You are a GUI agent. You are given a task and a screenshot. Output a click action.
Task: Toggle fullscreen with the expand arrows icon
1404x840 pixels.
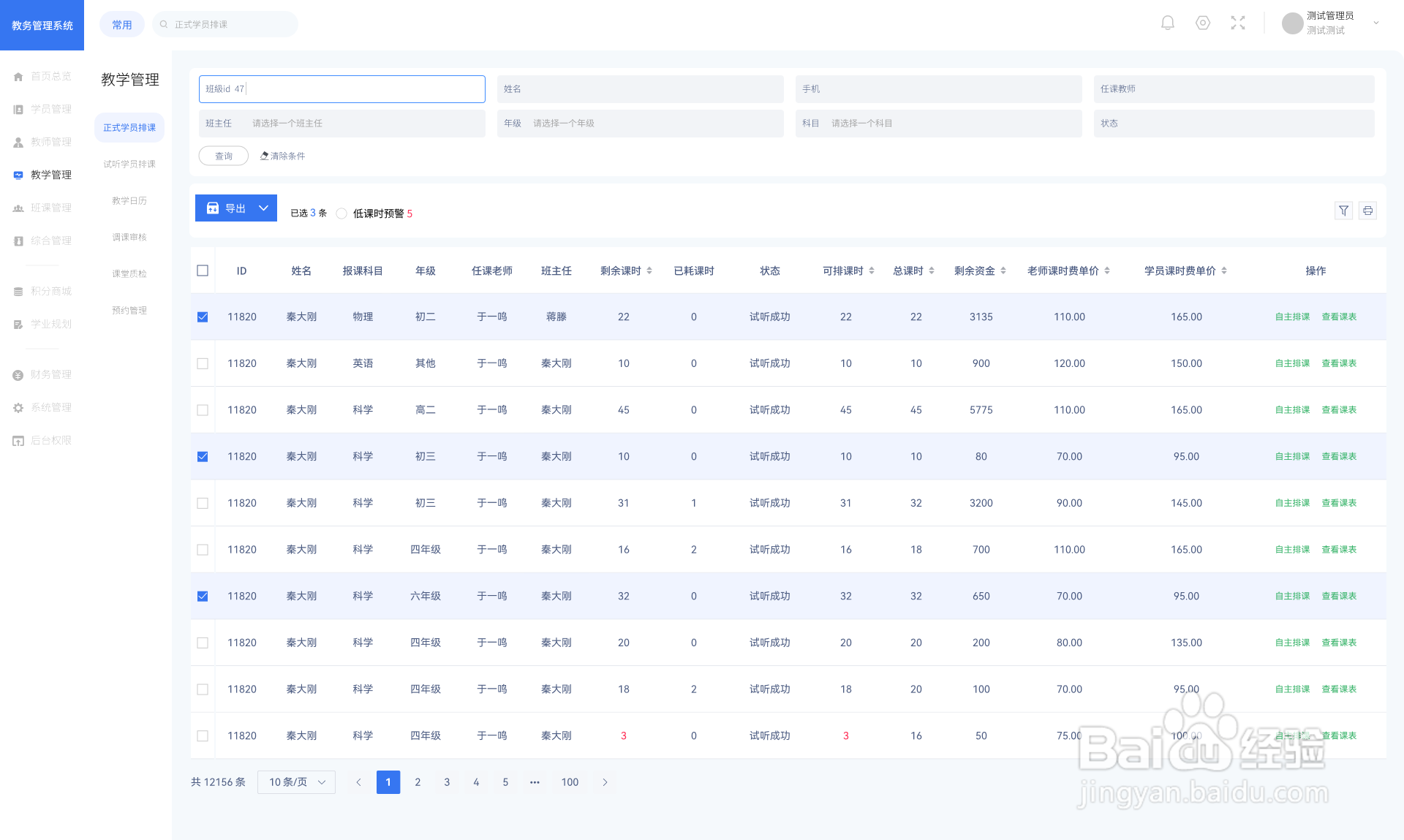pyautogui.click(x=1238, y=23)
